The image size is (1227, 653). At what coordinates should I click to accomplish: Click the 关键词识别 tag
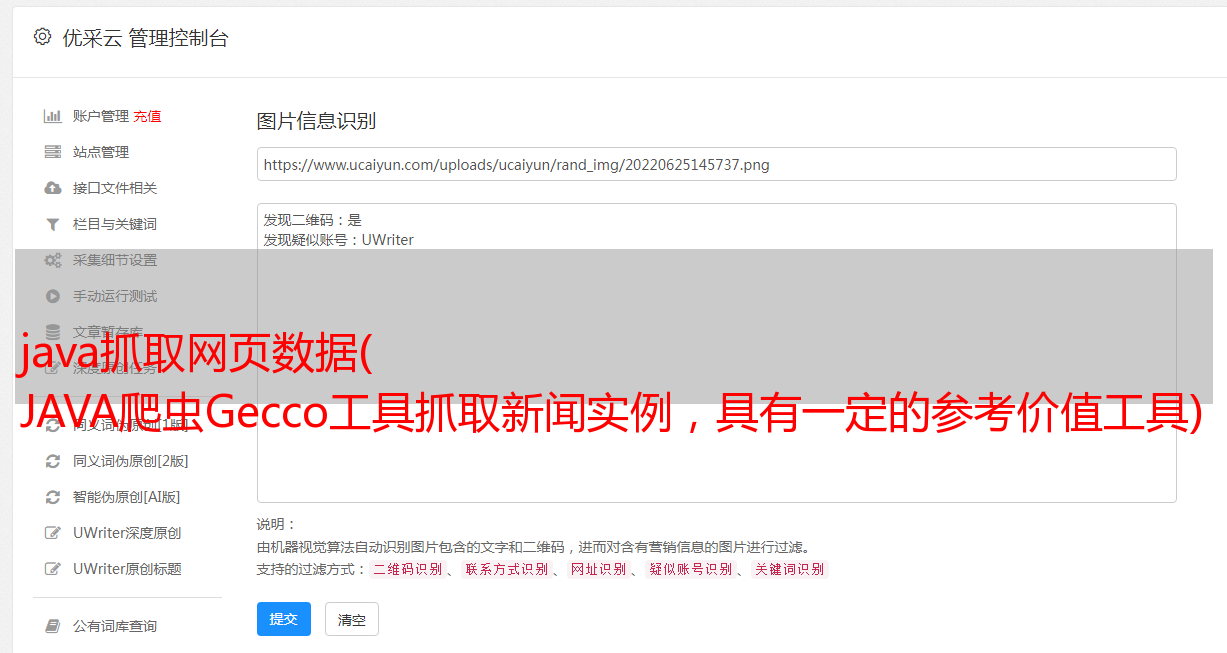(790, 569)
